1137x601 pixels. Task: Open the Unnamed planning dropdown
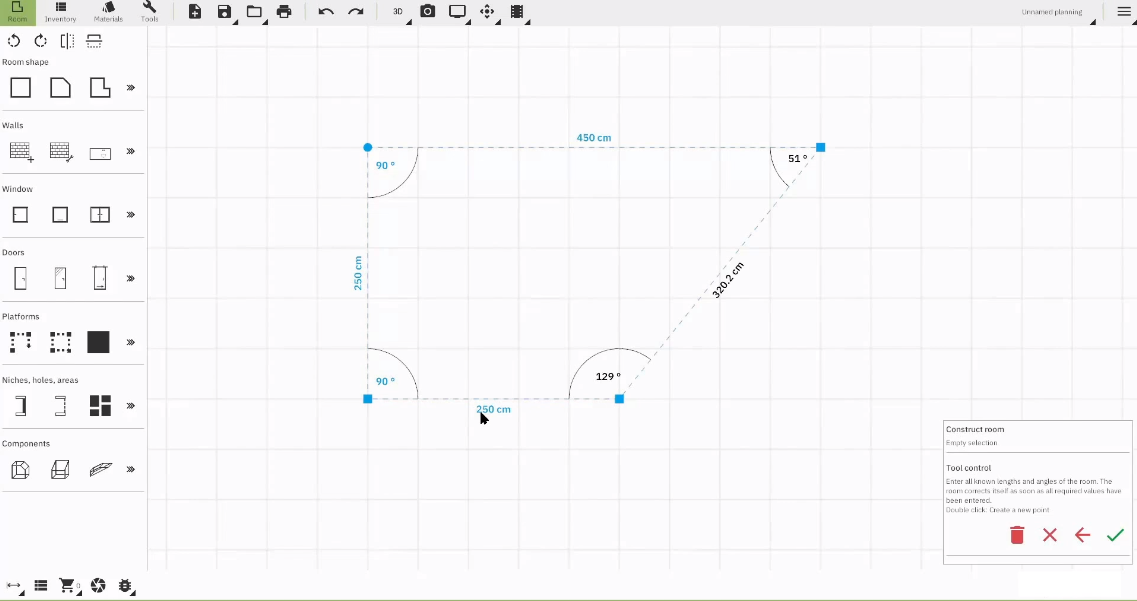click(1053, 12)
